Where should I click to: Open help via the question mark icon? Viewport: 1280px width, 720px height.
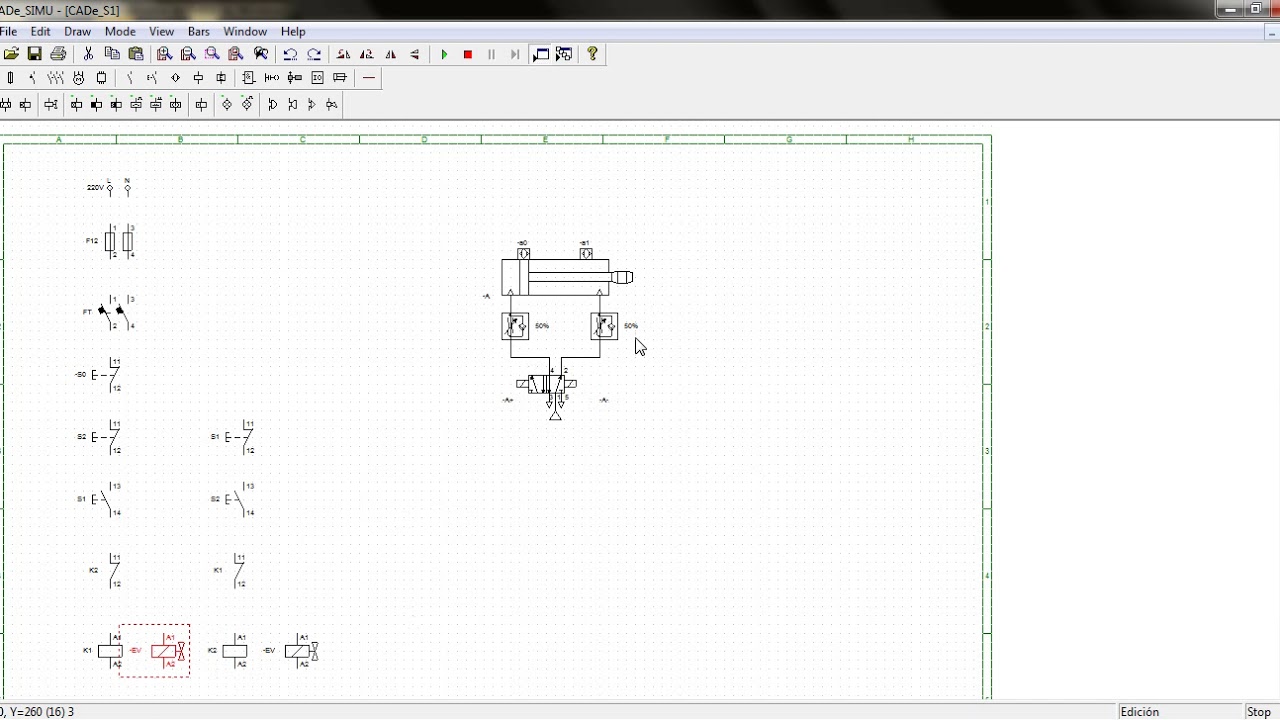pos(592,54)
